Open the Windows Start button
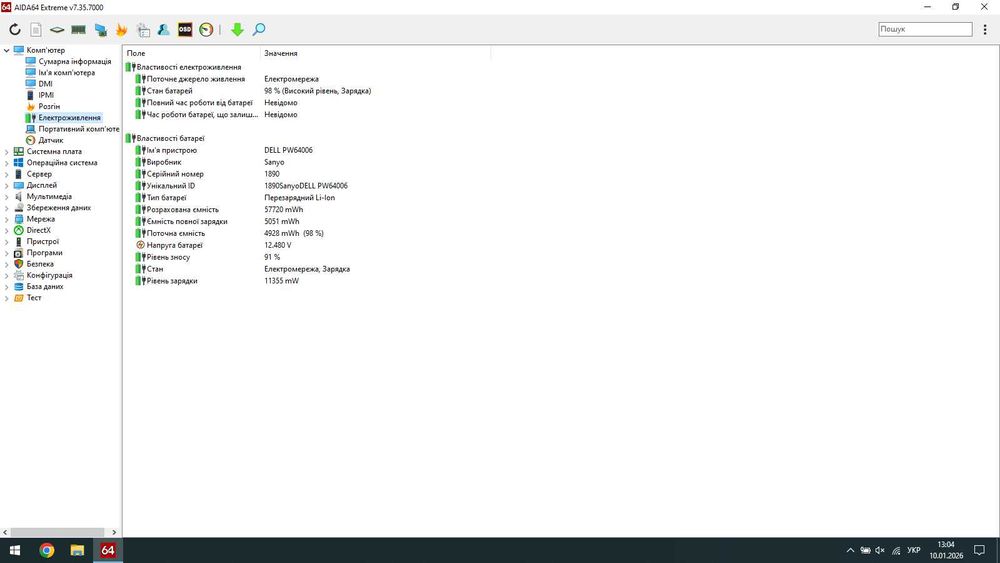The image size is (1000, 563). pos(15,550)
